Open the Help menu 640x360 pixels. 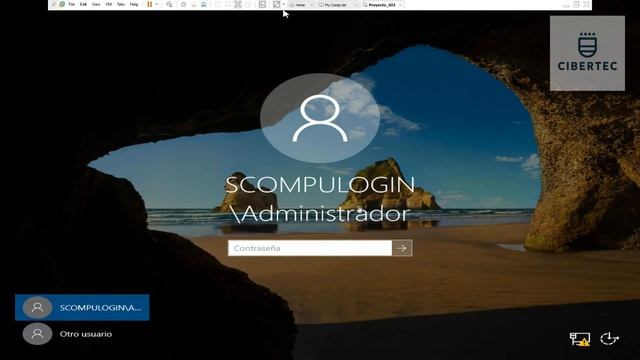pos(134,4)
